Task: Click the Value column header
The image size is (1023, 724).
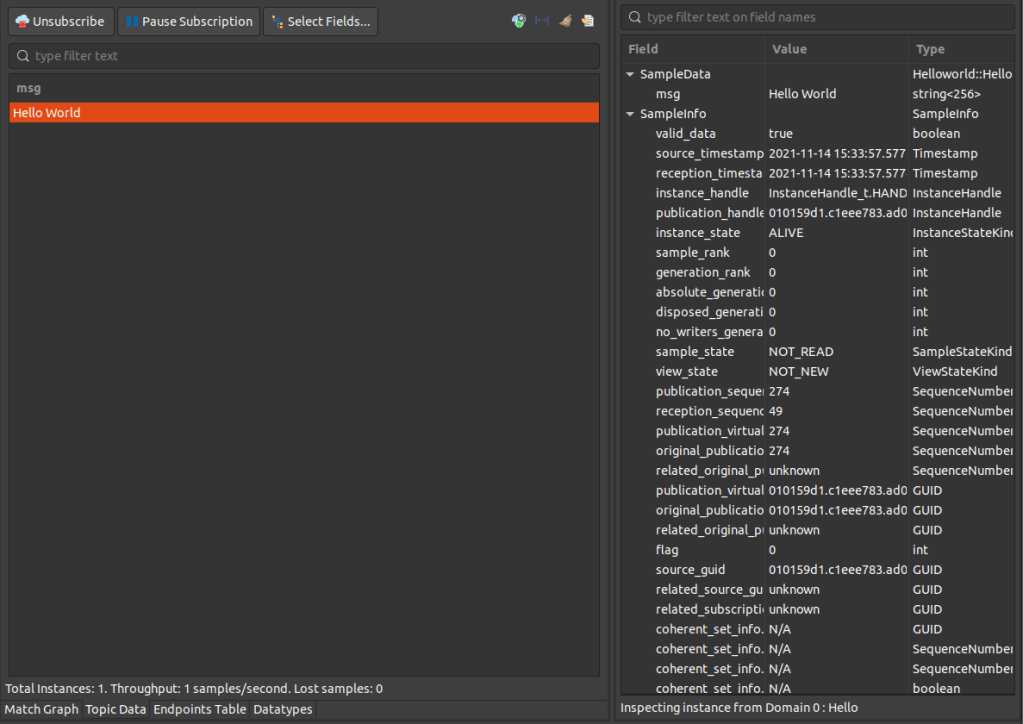Action: (x=790, y=49)
